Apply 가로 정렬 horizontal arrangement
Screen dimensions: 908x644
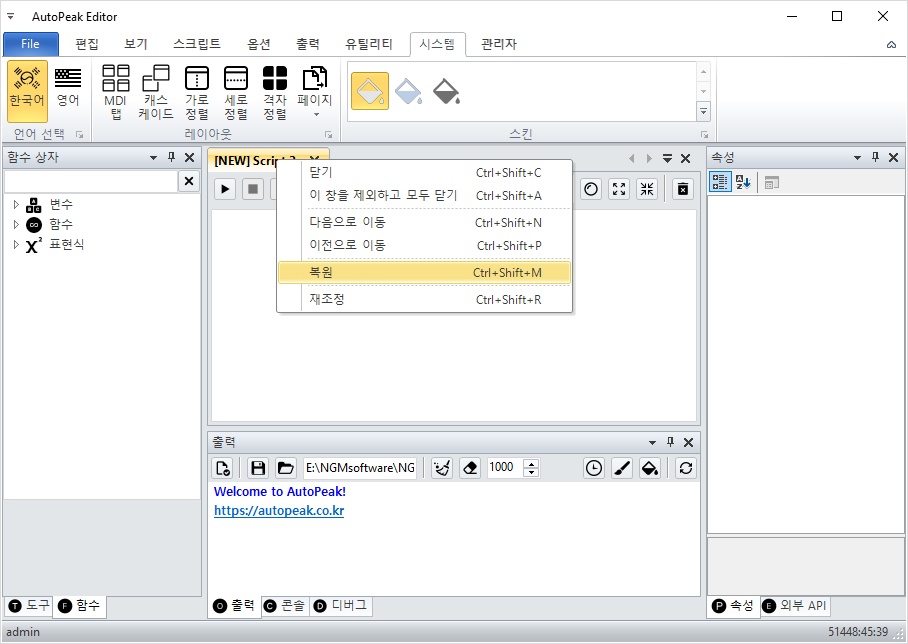[197, 91]
